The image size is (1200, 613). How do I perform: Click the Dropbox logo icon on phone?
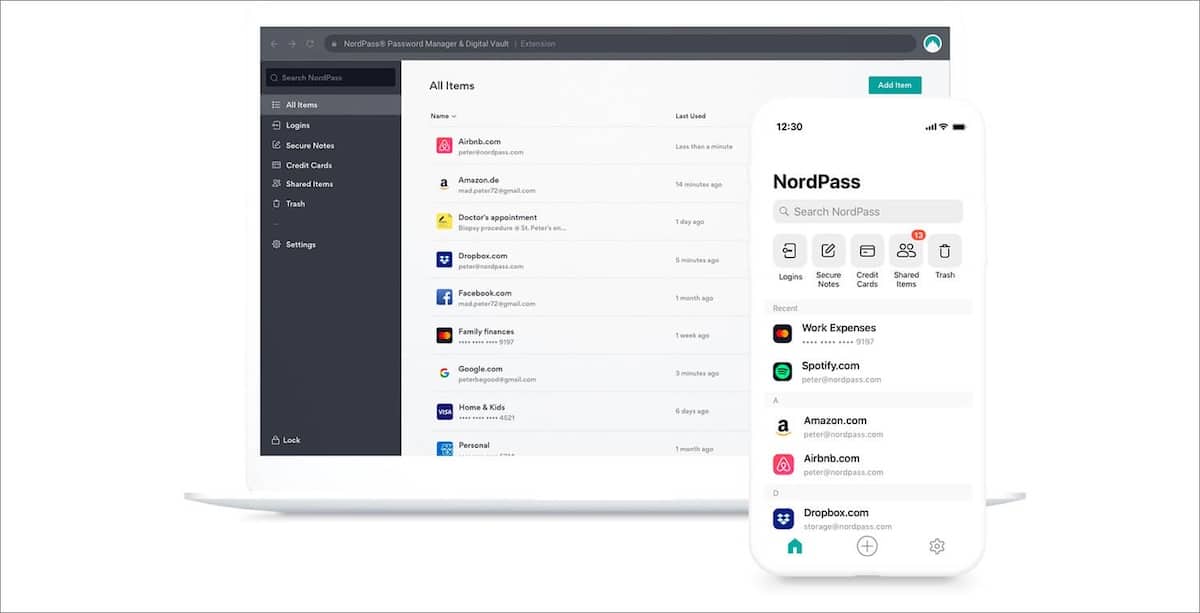click(x=783, y=518)
